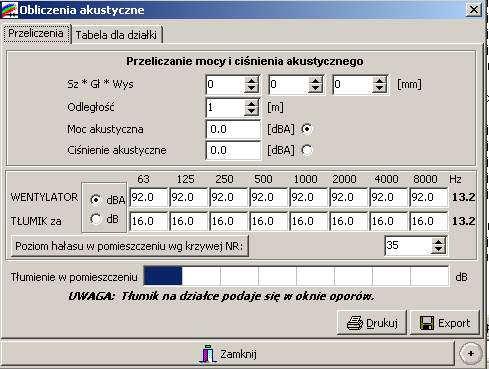The height and width of the screenshot is (369, 489).
Task: Close the Obliczenia akustyczne window
Action: click(474, 9)
